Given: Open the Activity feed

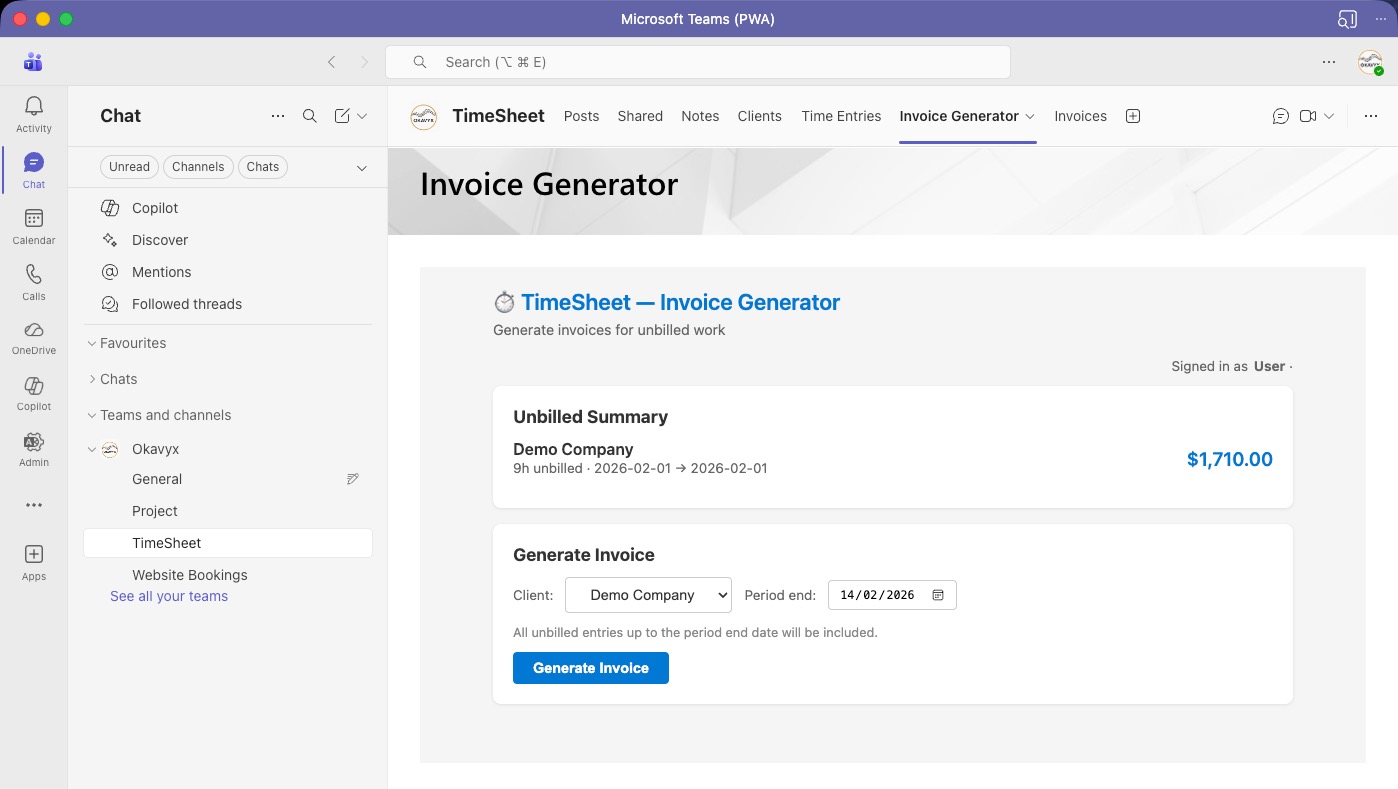Looking at the screenshot, I should tap(33, 113).
